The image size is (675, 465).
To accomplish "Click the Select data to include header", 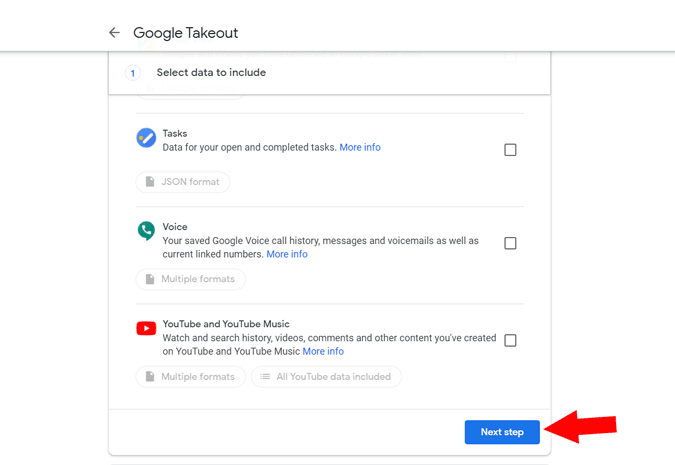I will [x=211, y=72].
